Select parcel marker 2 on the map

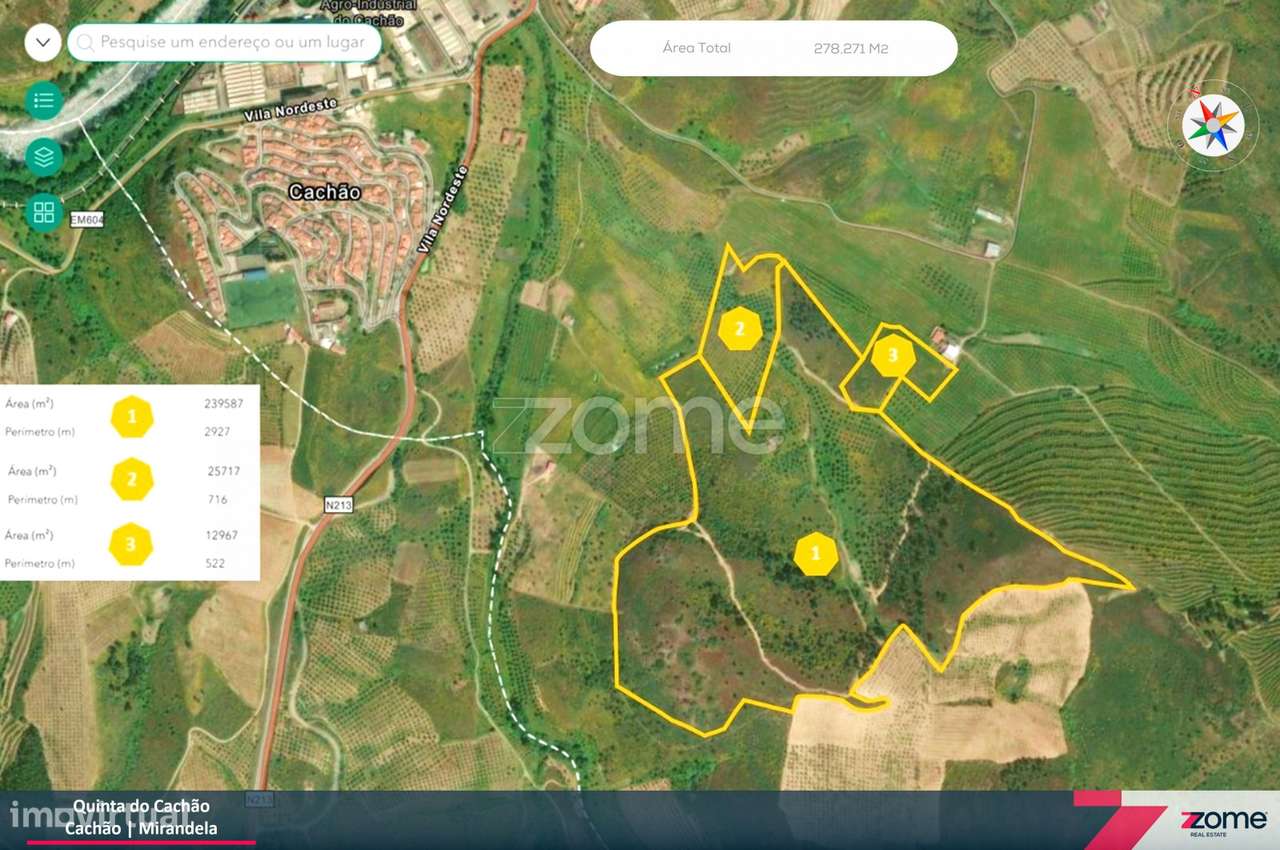pyautogui.click(x=739, y=326)
